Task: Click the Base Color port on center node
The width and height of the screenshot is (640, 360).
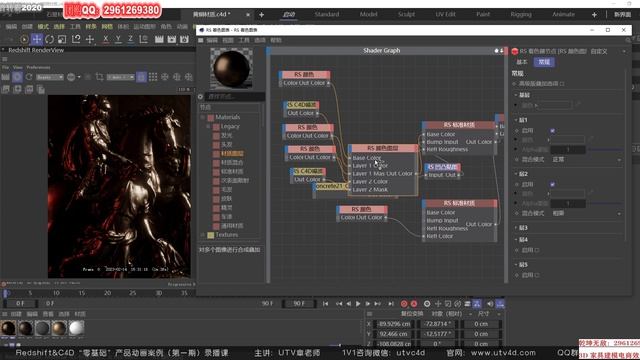Action: [x=351, y=158]
